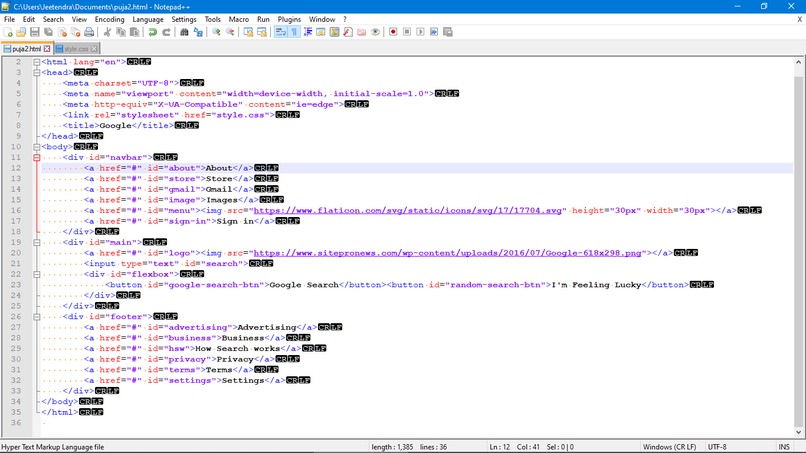Viewport: 806px width, 453px height.
Task: Click the Save All toolbar icon
Action: 48,32
